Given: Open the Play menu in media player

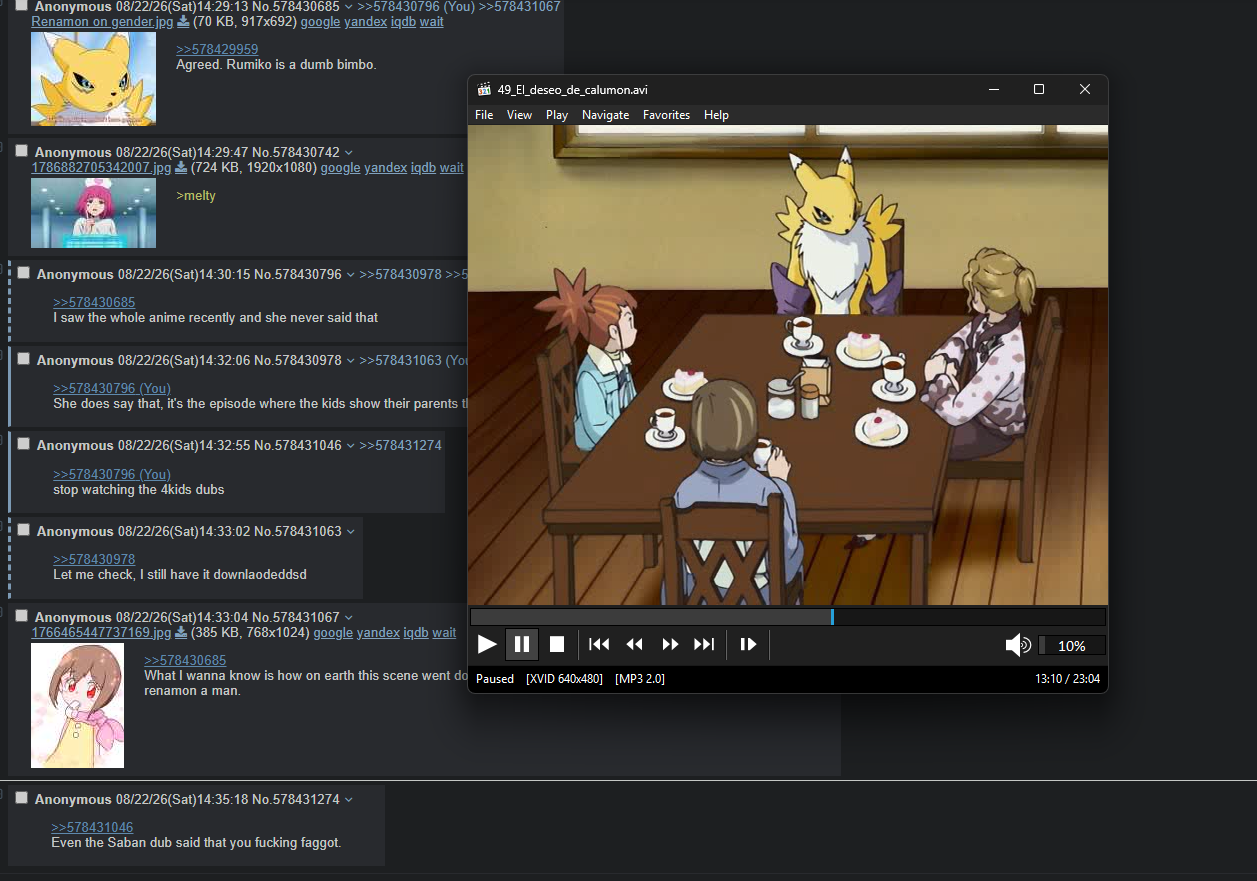Looking at the screenshot, I should tap(557, 115).
